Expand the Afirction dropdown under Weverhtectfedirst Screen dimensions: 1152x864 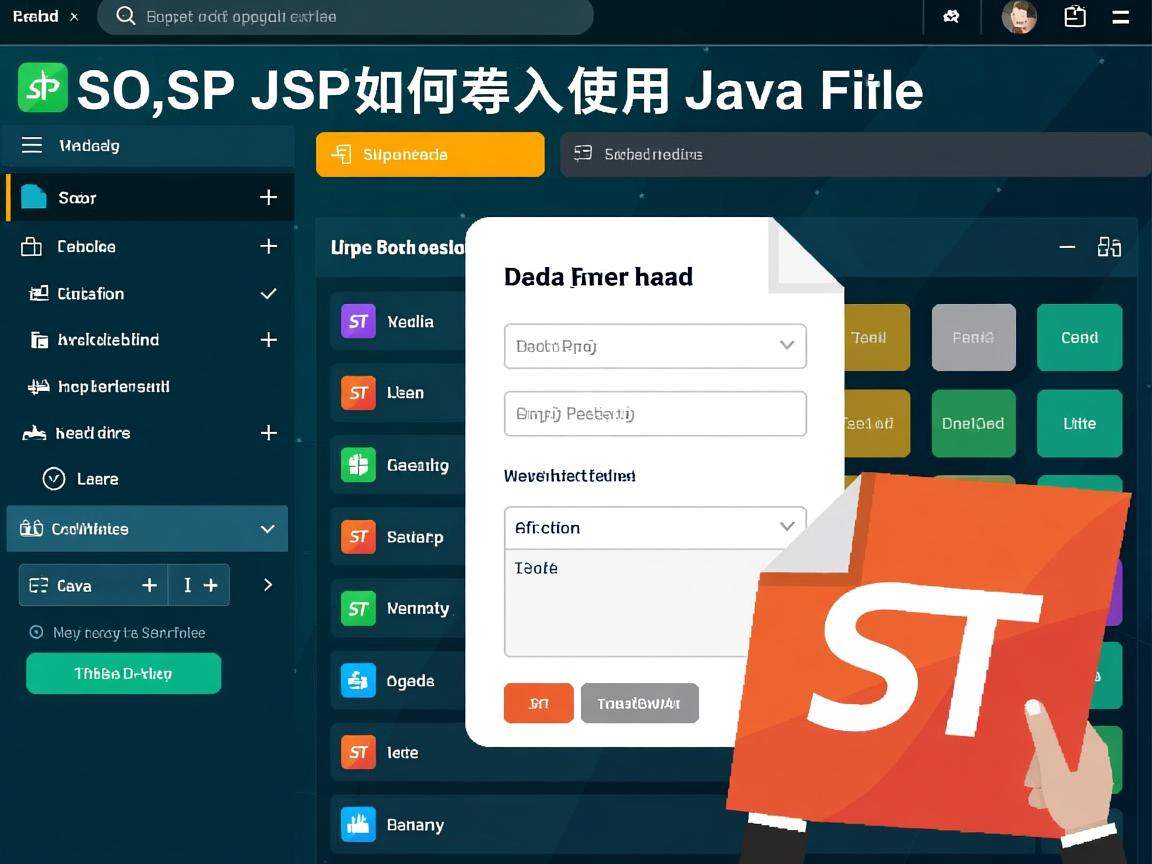click(655, 527)
